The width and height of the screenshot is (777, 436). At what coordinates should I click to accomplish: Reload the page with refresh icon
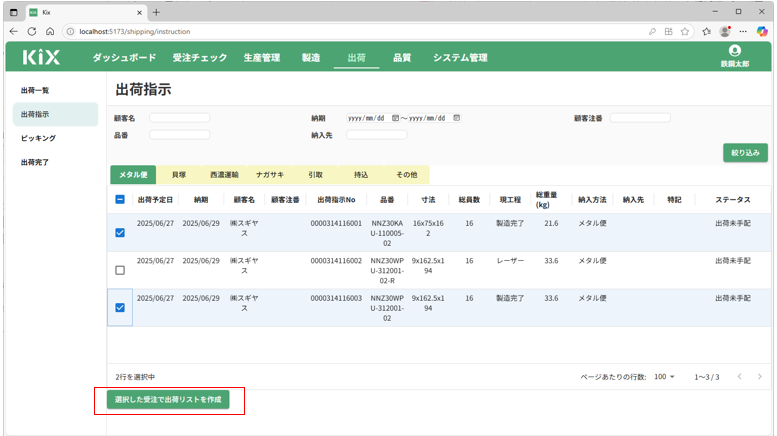click(x=32, y=31)
